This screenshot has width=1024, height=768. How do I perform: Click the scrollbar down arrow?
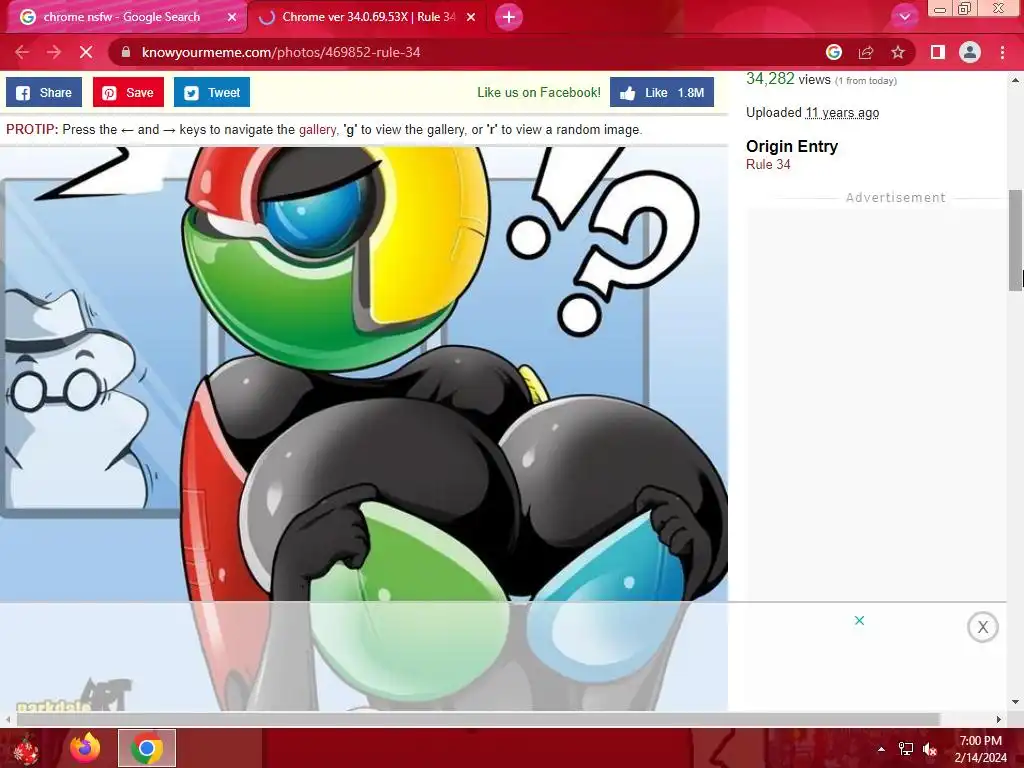click(1015, 702)
